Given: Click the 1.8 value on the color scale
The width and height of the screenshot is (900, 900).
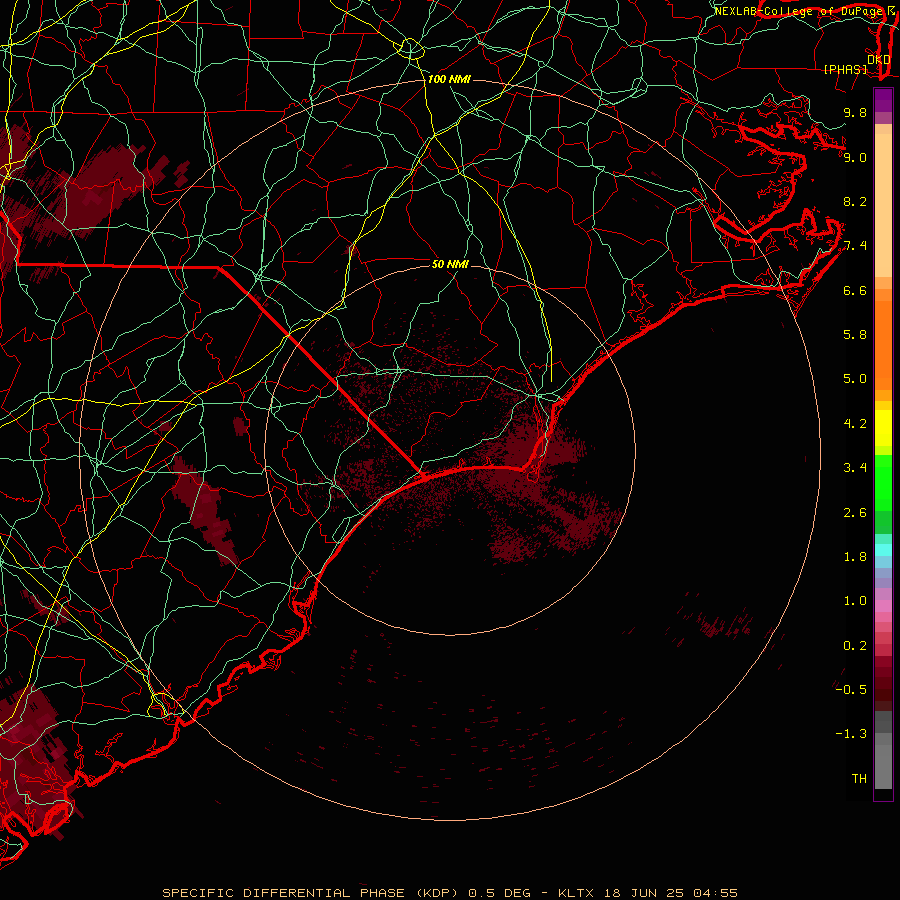Looking at the screenshot, I should [x=855, y=557].
